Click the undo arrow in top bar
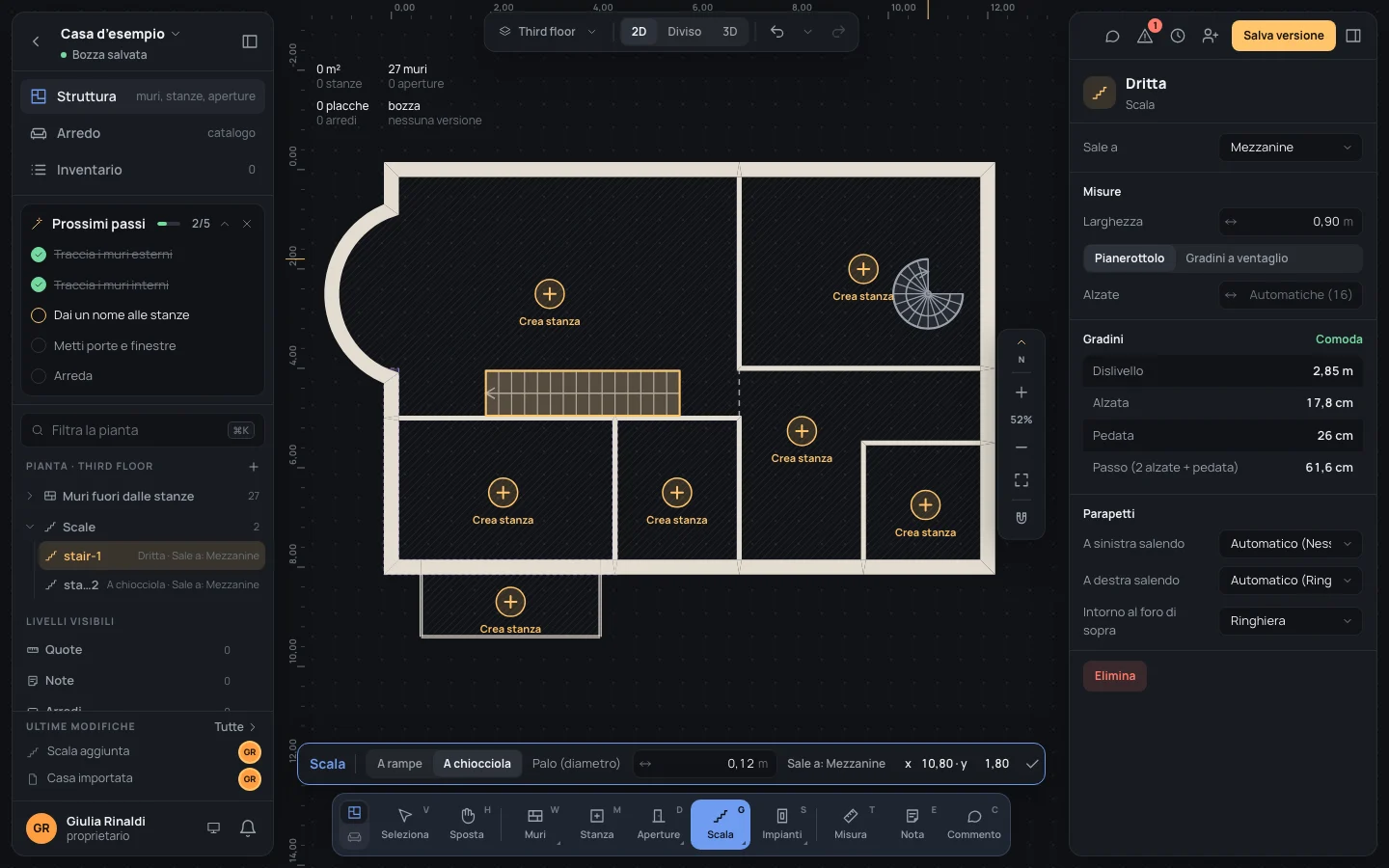The width and height of the screenshot is (1389, 868). tap(777, 32)
